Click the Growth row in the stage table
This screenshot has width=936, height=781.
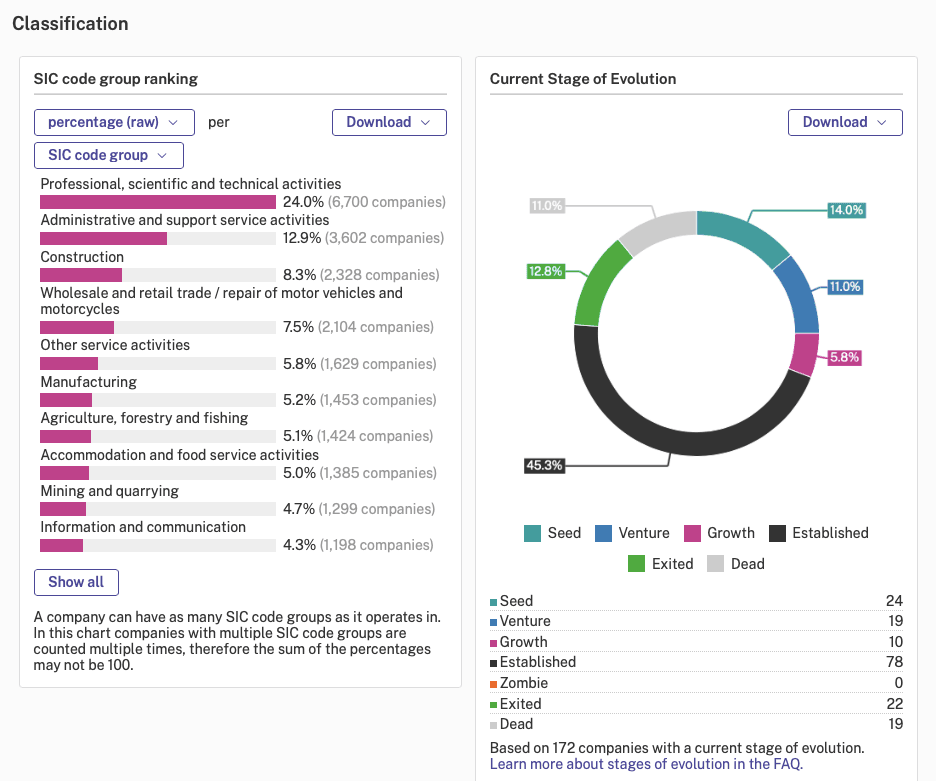[696, 642]
